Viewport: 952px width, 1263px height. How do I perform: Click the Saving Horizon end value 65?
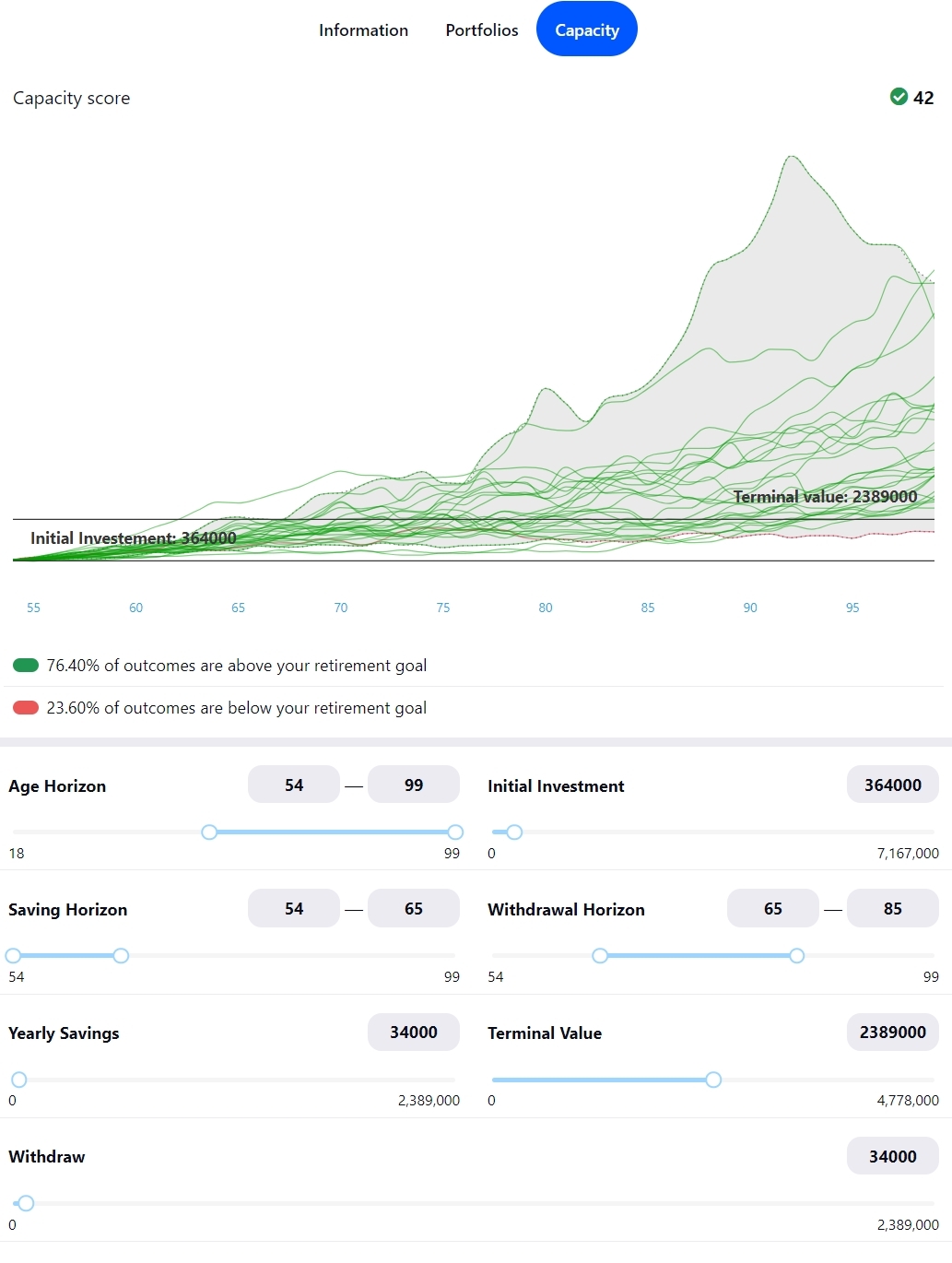414,908
